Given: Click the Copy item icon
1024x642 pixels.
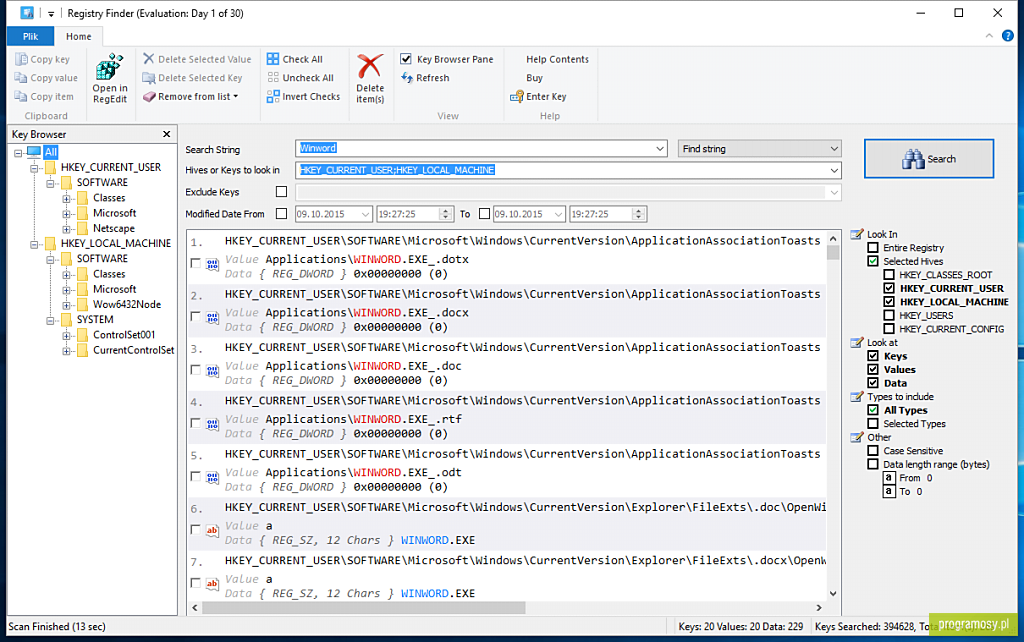Looking at the screenshot, I should pyautogui.click(x=21, y=97).
